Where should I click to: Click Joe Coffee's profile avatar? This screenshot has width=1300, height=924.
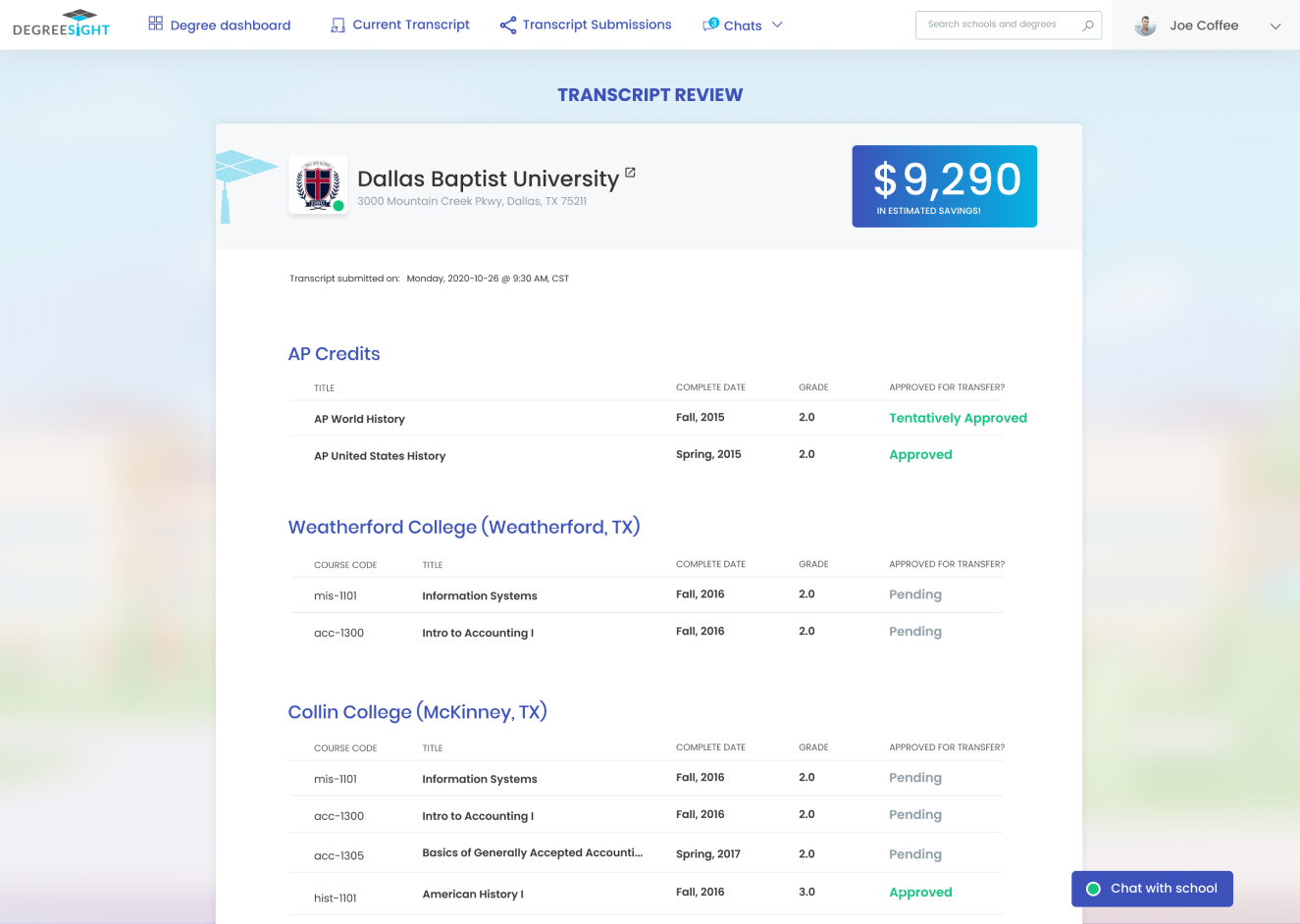point(1145,26)
